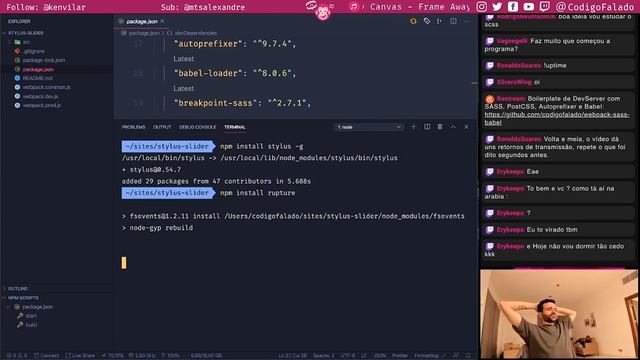The width and height of the screenshot is (640, 360).
Task: Open the Twitter bird icon in banner
Action: (x=497, y=7)
